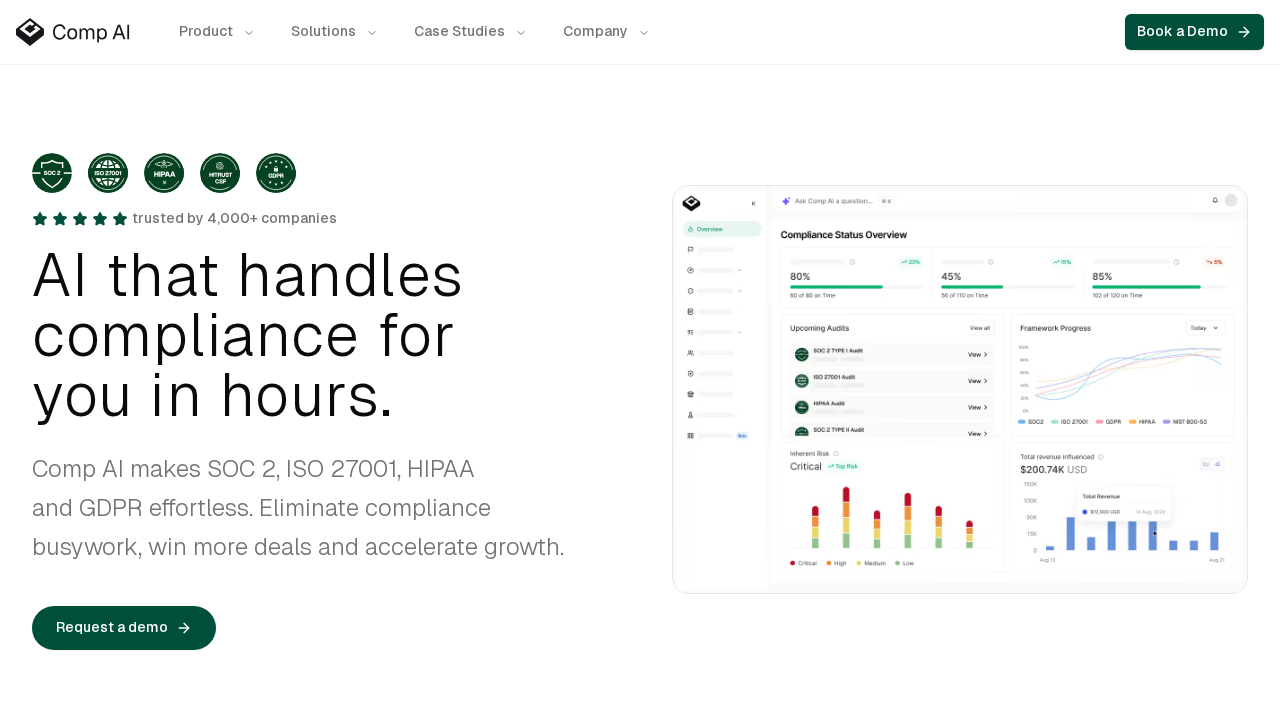Click View all in Upcoming Audits
This screenshot has width=1280, height=720.
tap(980, 328)
